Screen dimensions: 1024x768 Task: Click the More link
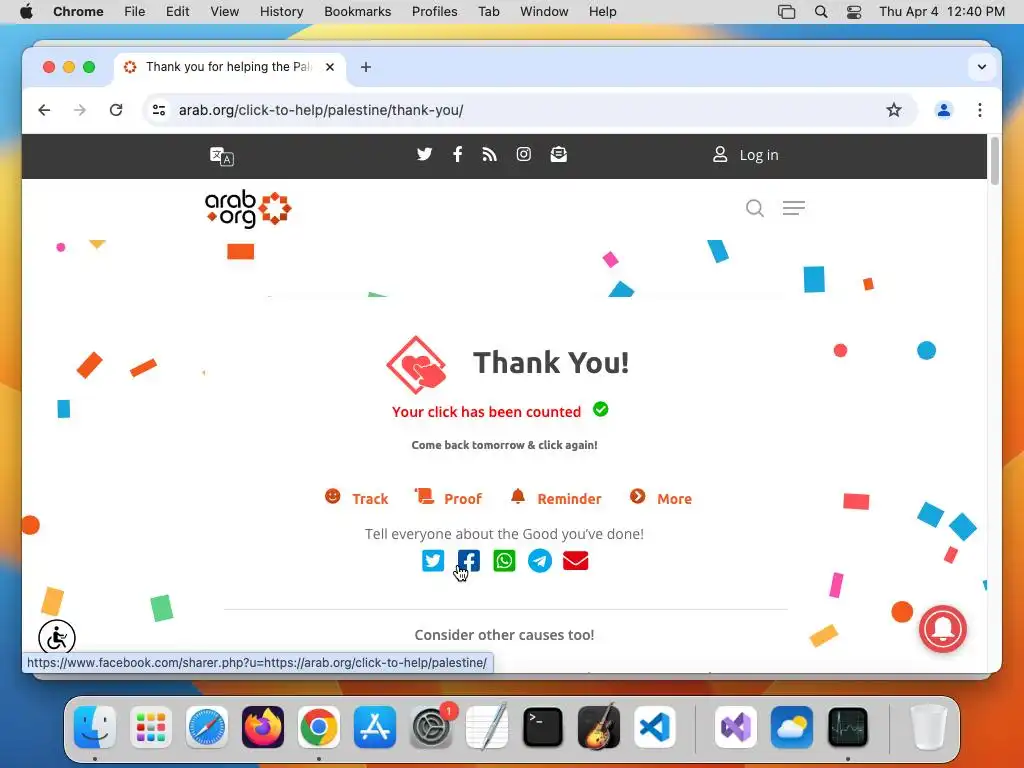(660, 498)
